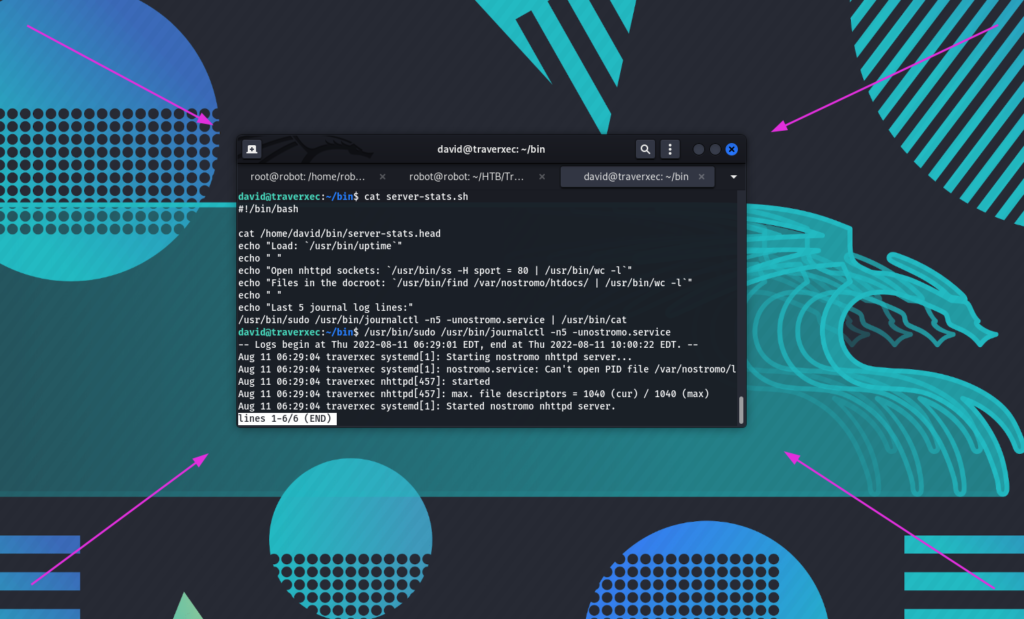Select the david@traverxec: ~/bin tab

[x=635, y=177]
